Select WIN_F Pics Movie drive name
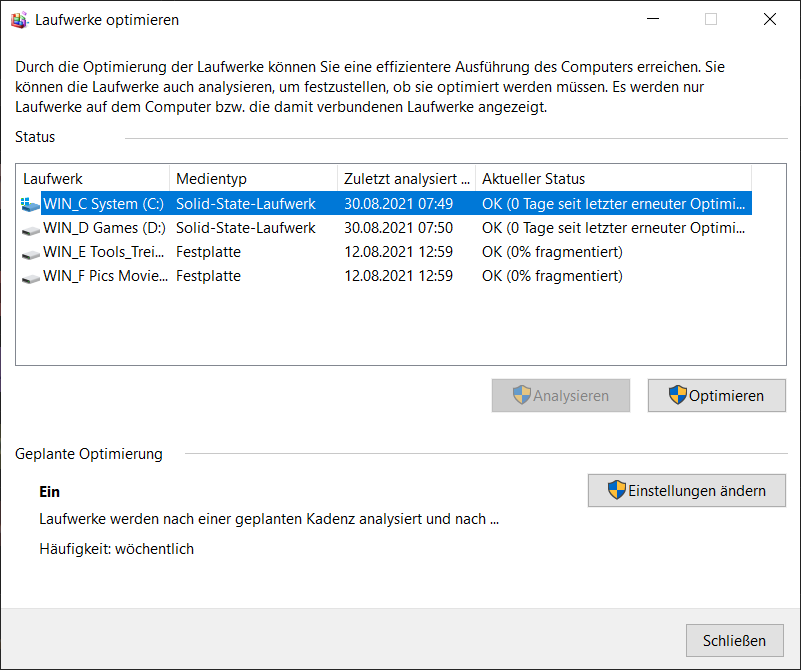 pyautogui.click(x=103, y=276)
